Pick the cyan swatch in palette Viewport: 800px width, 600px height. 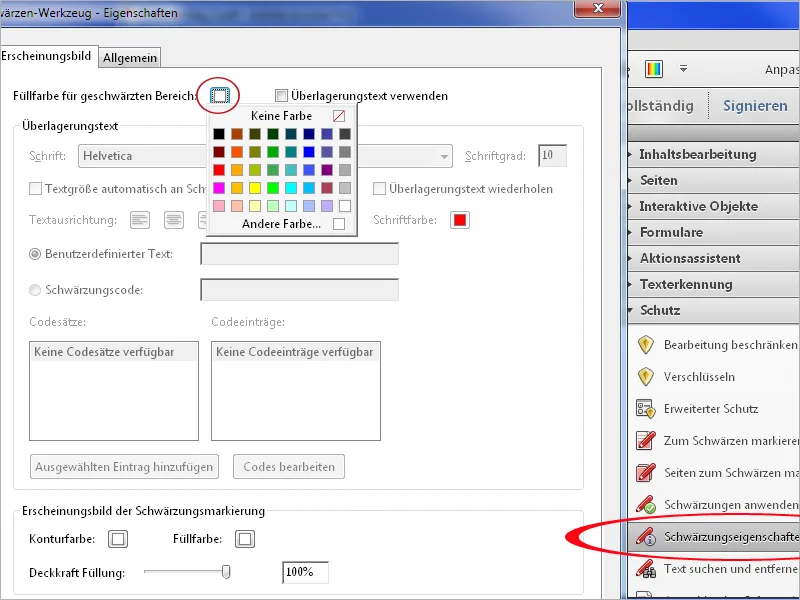(x=291, y=188)
